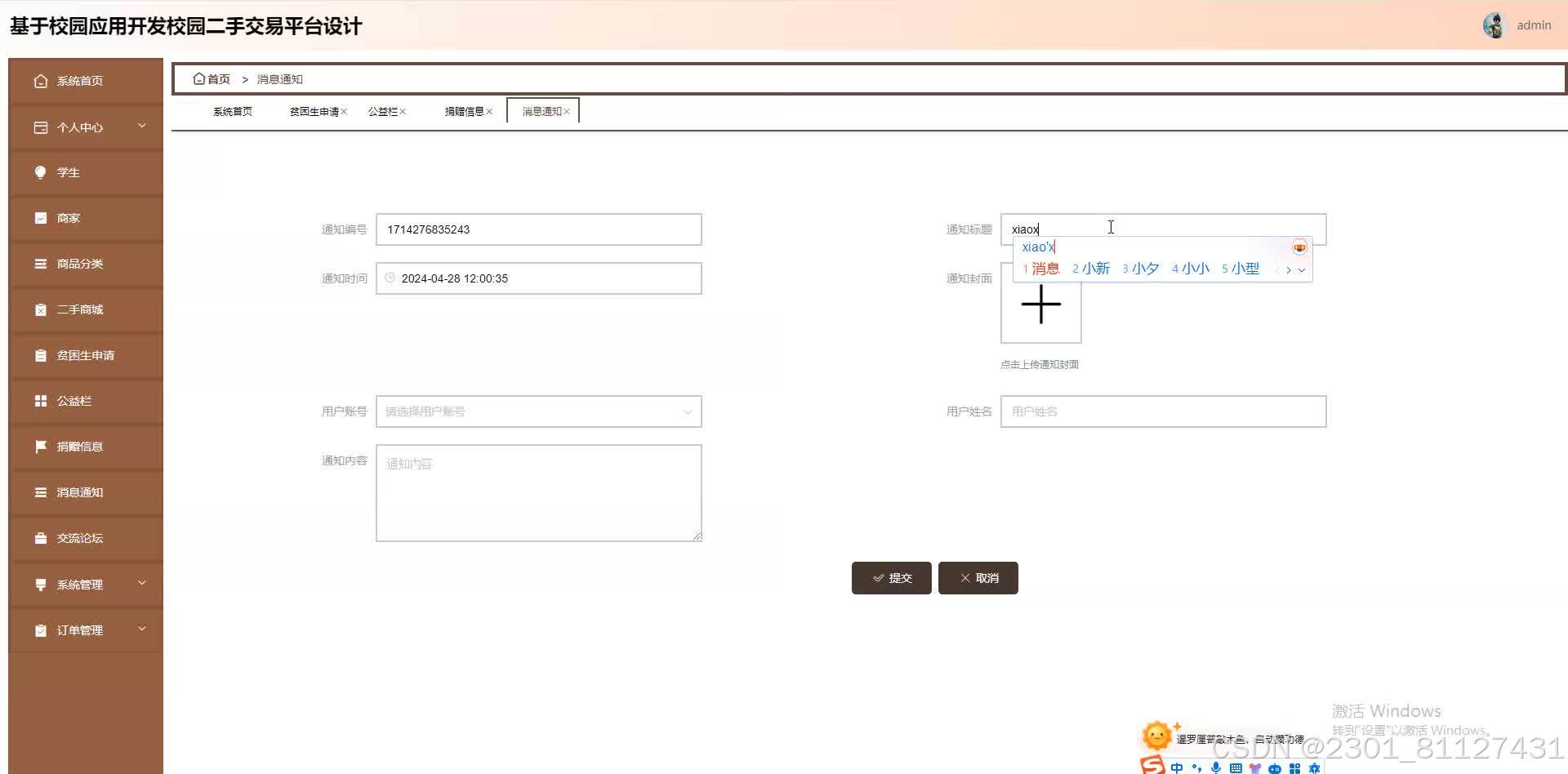Choose IME candidate 2 小新
The width and height of the screenshot is (1568, 774).
coord(1091,269)
